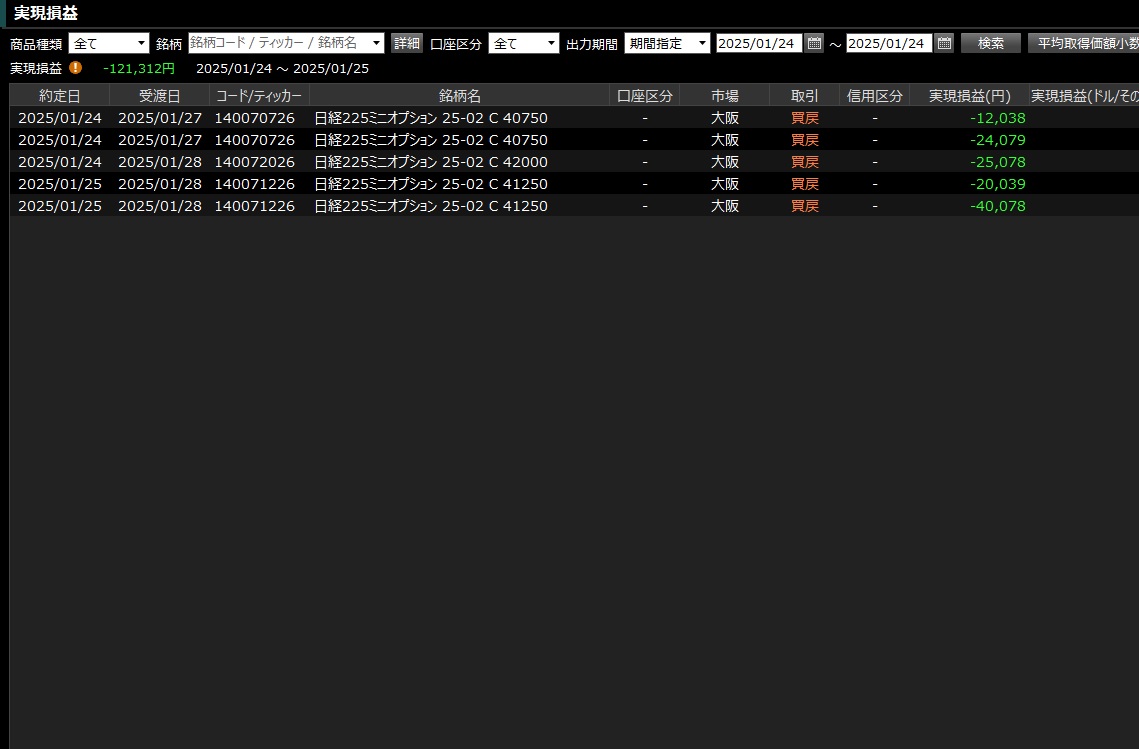Click 日経225ミニオプション 25-02 C 42000 name
The height and width of the screenshot is (749, 1139).
pos(431,162)
